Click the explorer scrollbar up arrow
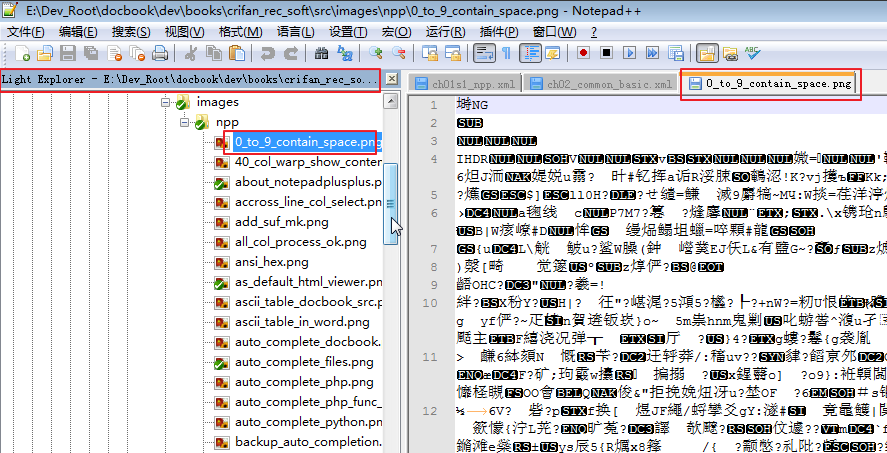The image size is (887, 453). pyautogui.click(x=390, y=101)
